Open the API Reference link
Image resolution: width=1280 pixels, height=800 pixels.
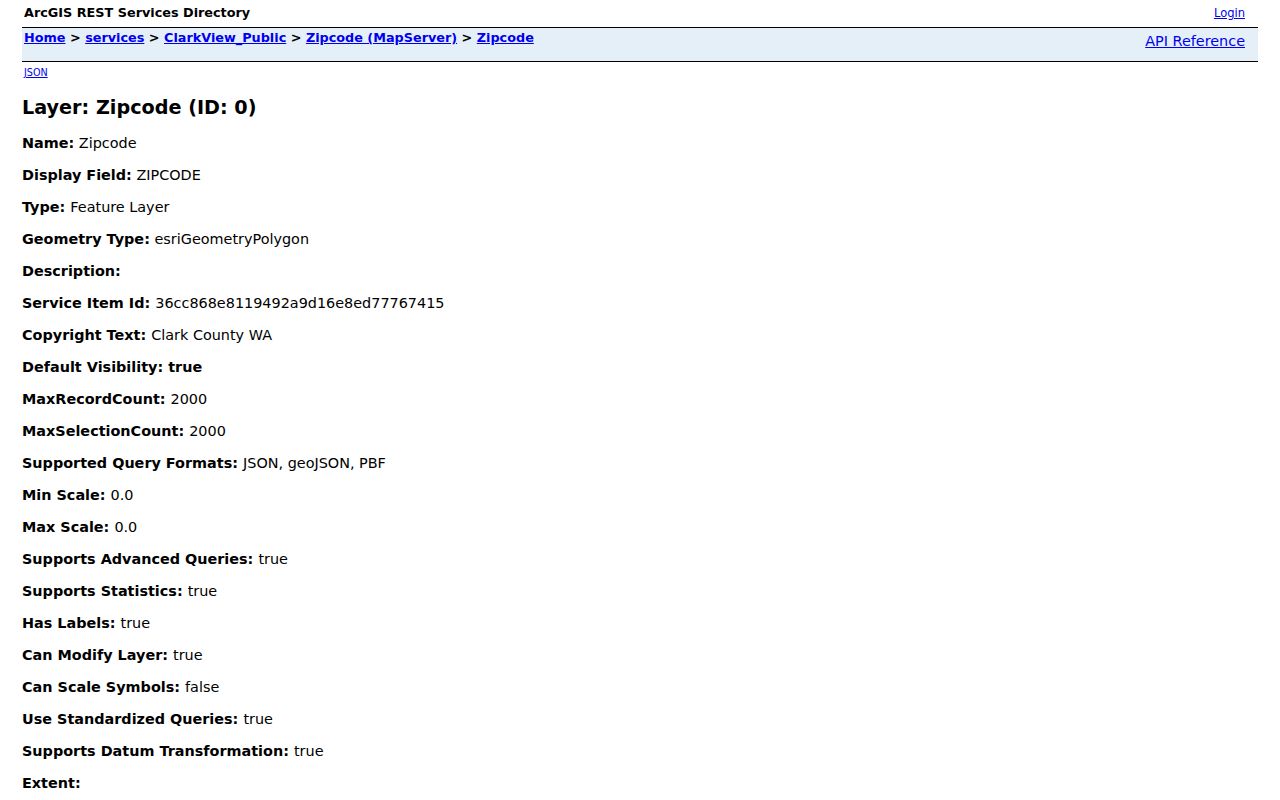[1195, 41]
